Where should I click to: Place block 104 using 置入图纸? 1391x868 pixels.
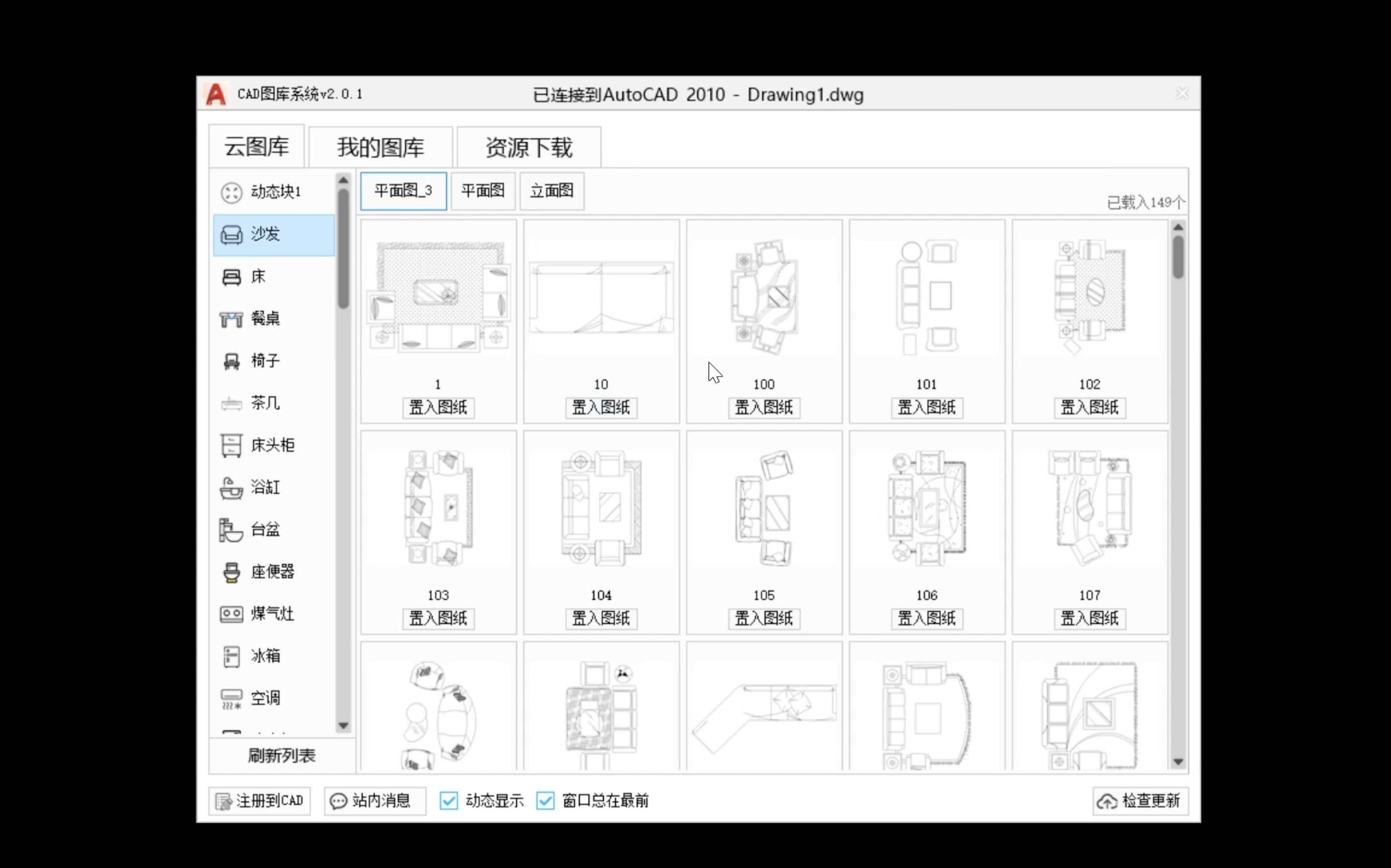(x=602, y=618)
